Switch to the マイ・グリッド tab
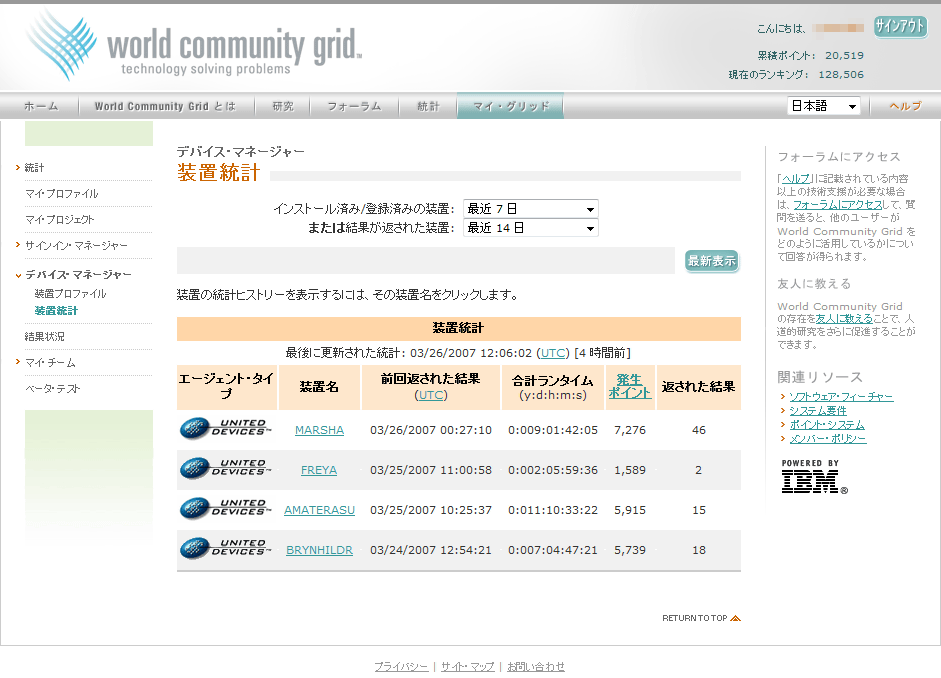 [510, 106]
